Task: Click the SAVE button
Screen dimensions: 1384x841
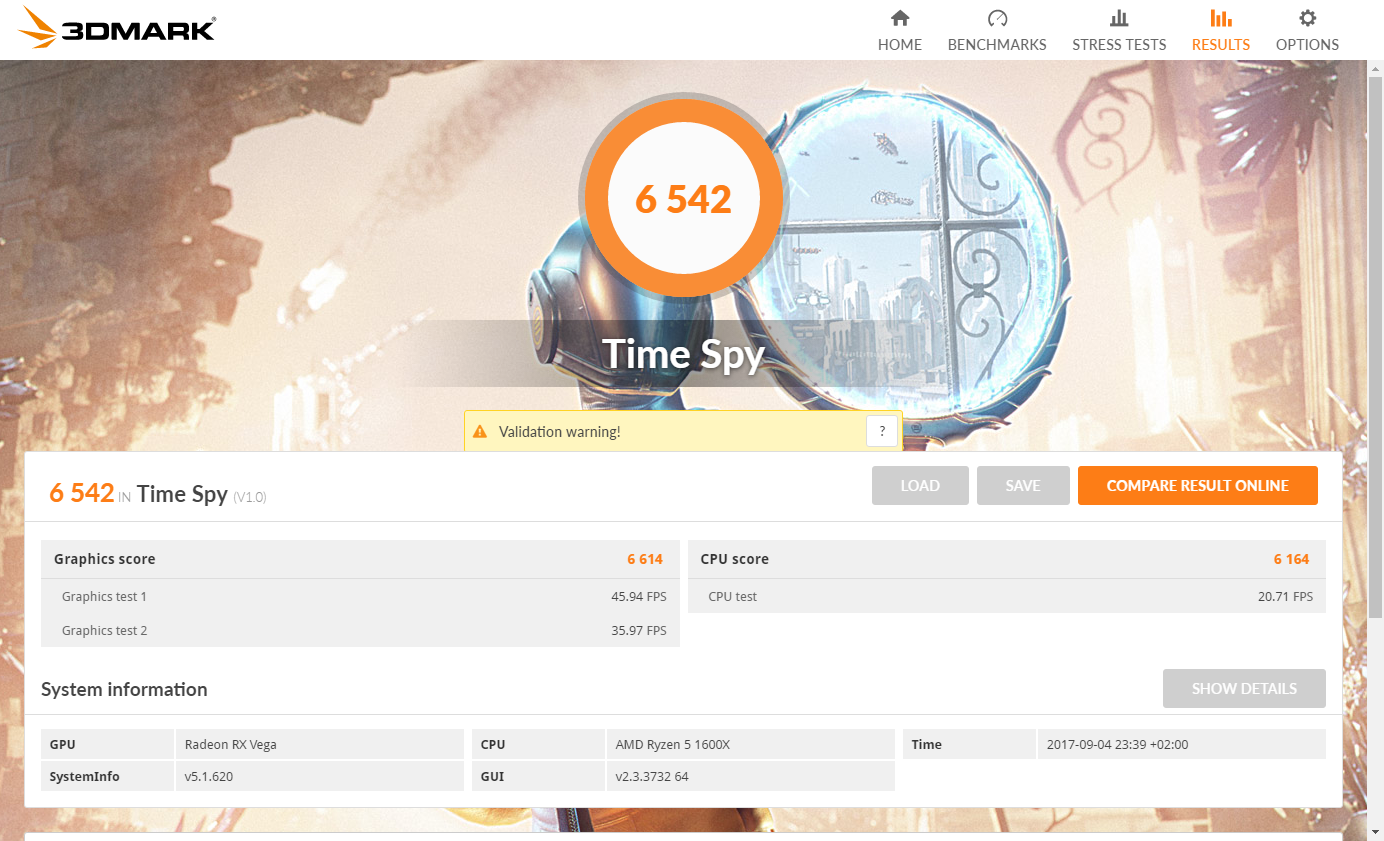Action: (1023, 486)
